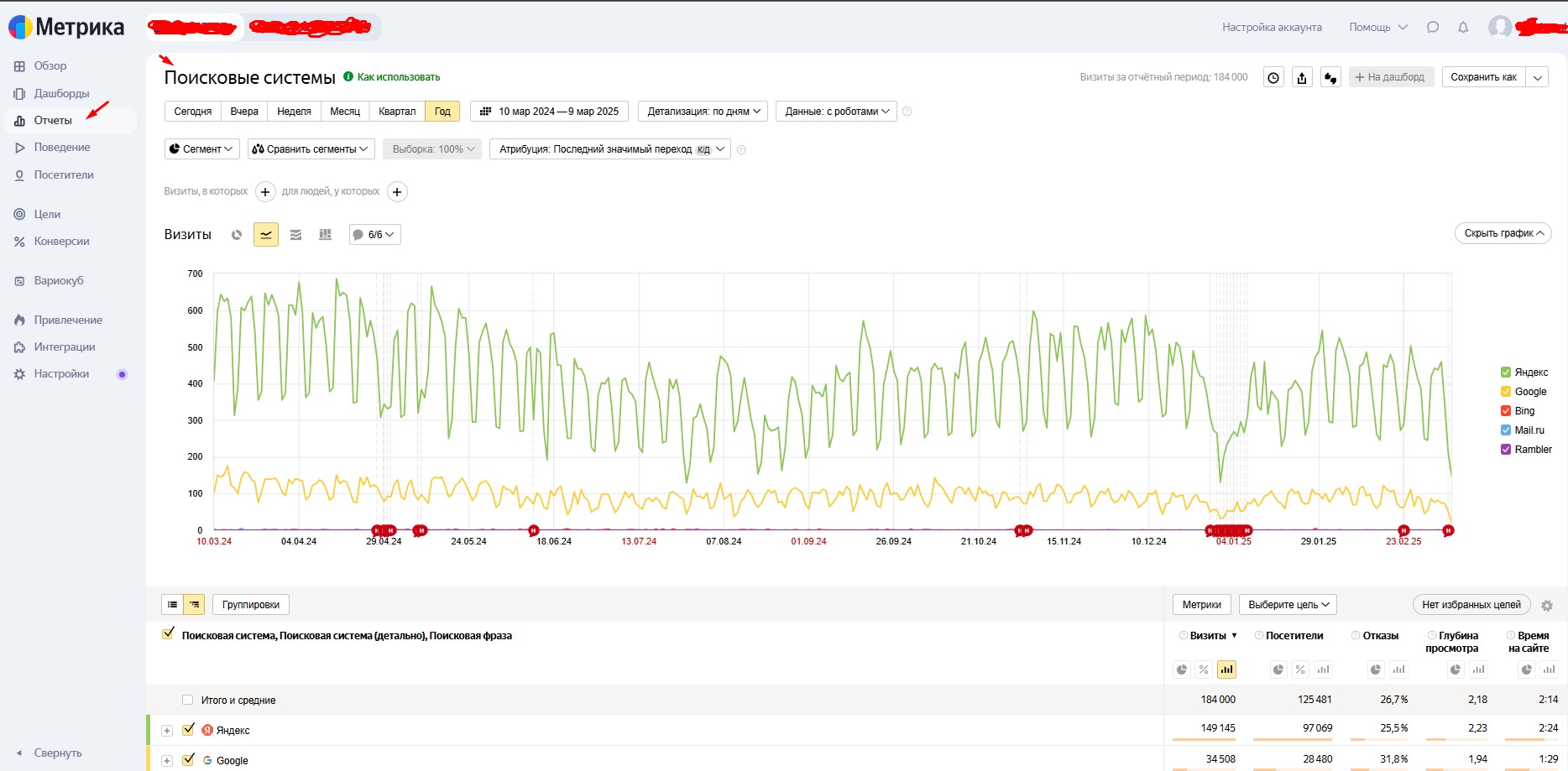1568x771 pixels.
Task: Uncheck the Яндекс legend checkbox
Action: coord(1506,372)
